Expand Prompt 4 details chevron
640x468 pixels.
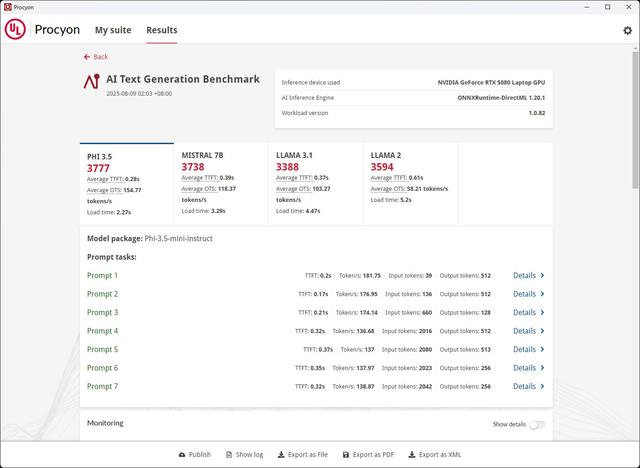coord(542,331)
